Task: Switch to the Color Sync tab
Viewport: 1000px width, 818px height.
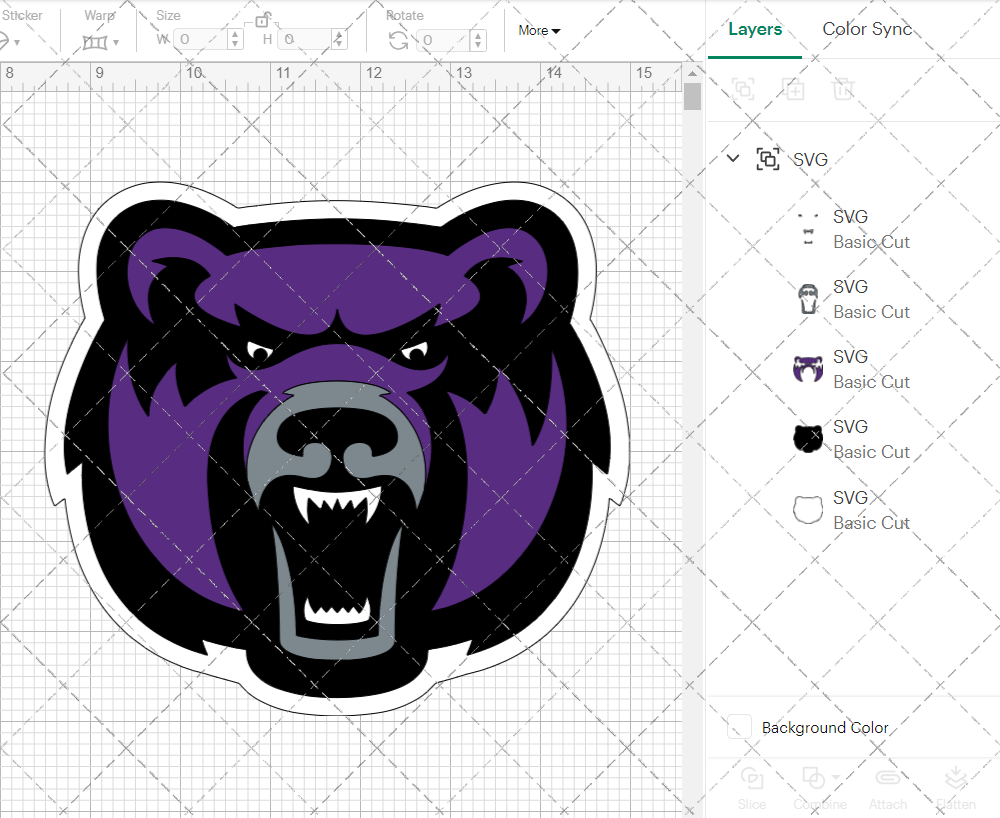Action: [866, 29]
